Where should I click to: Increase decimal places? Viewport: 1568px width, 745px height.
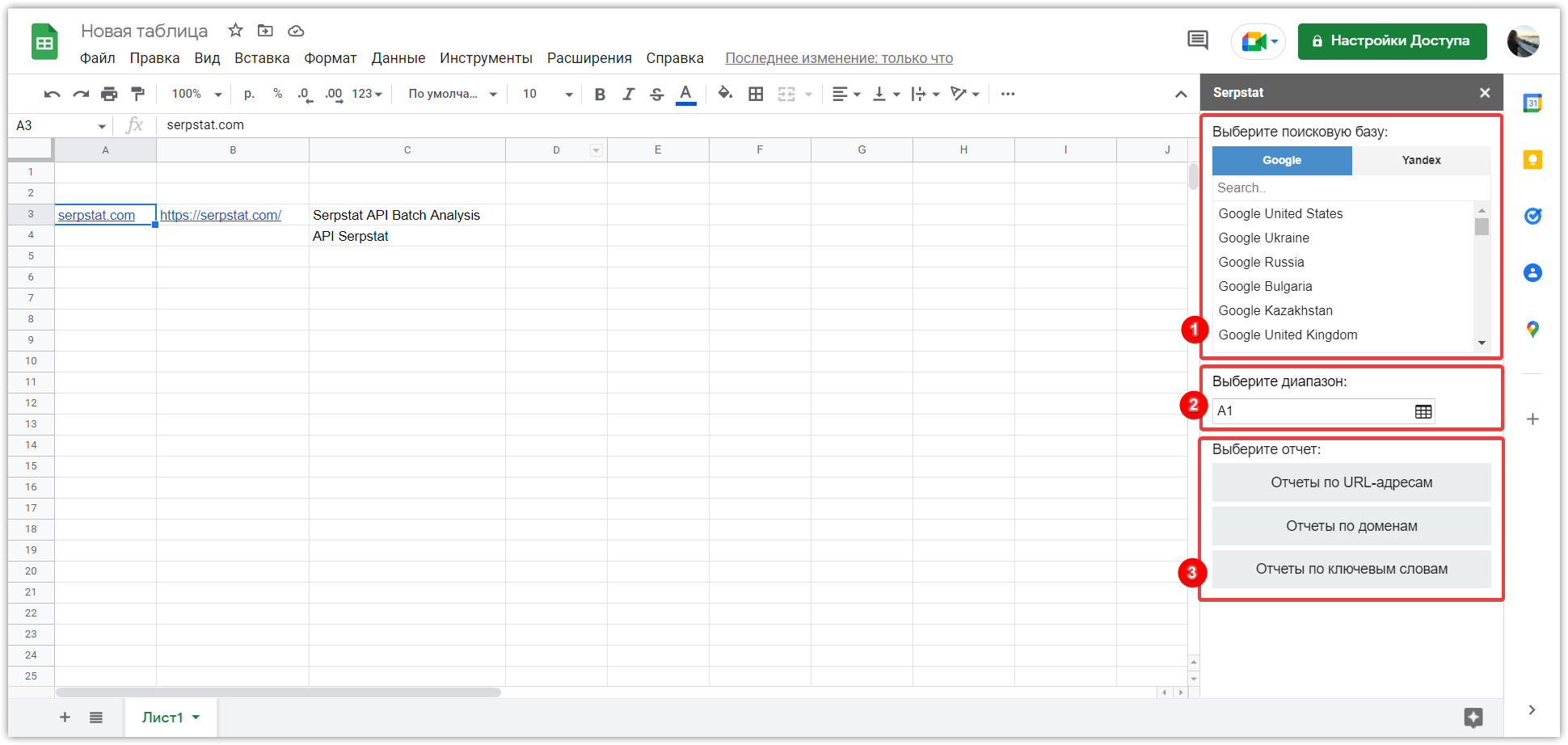tap(334, 95)
